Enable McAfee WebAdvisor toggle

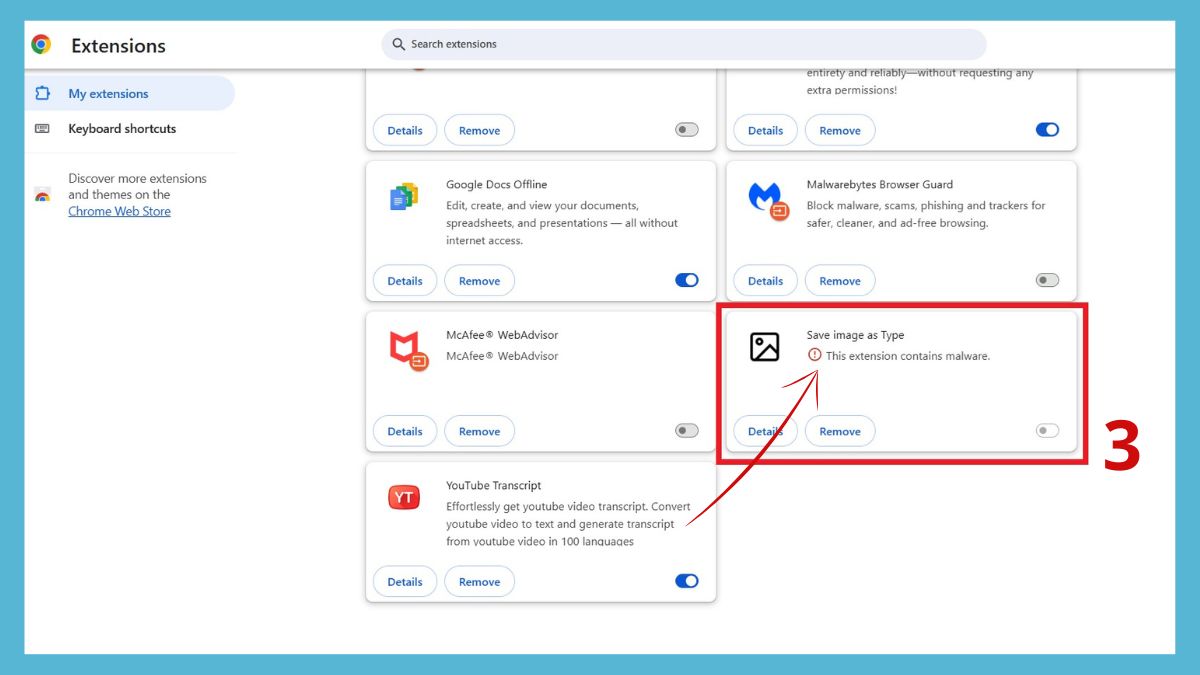(x=687, y=431)
